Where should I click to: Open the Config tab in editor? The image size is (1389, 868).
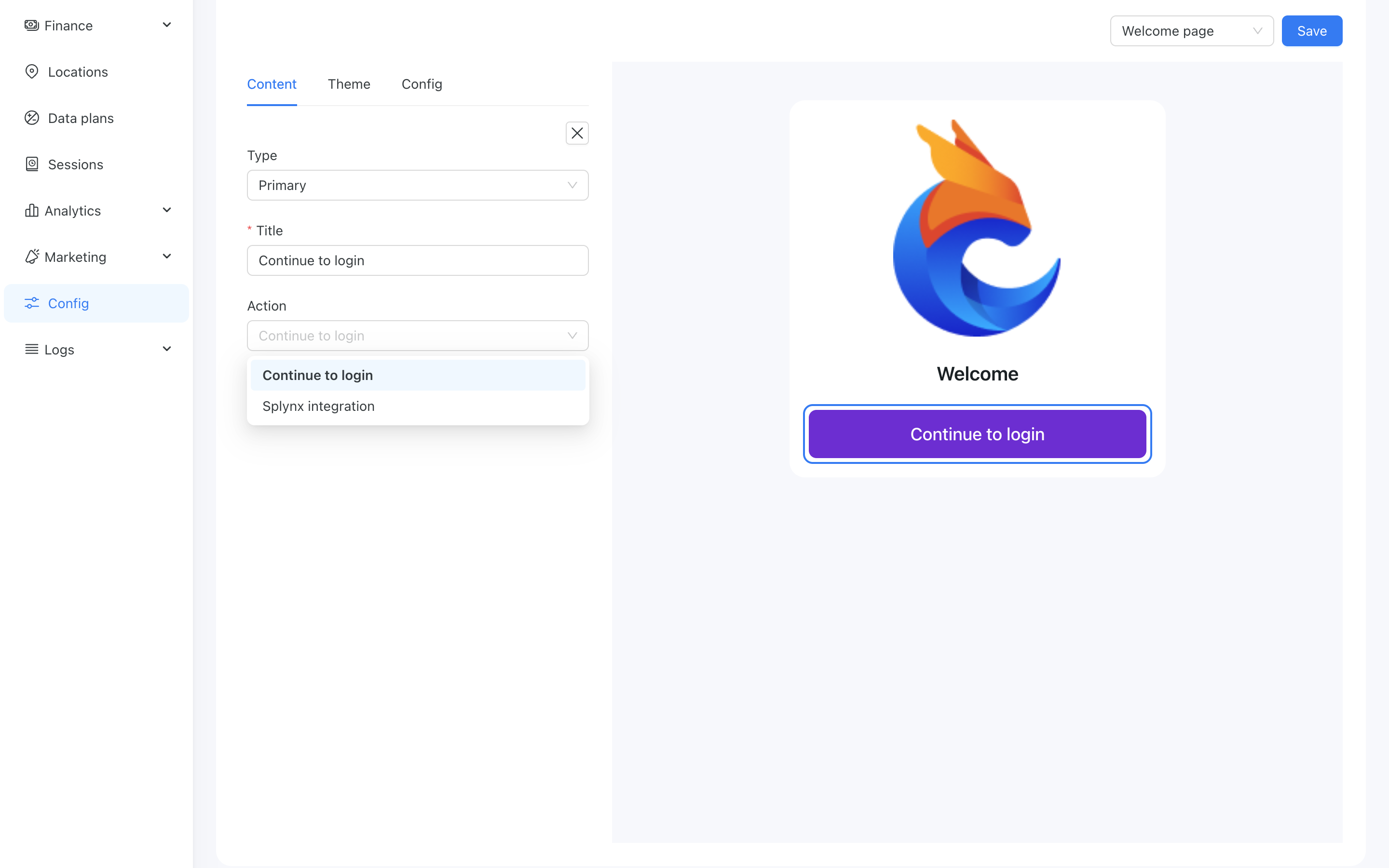pyautogui.click(x=422, y=84)
